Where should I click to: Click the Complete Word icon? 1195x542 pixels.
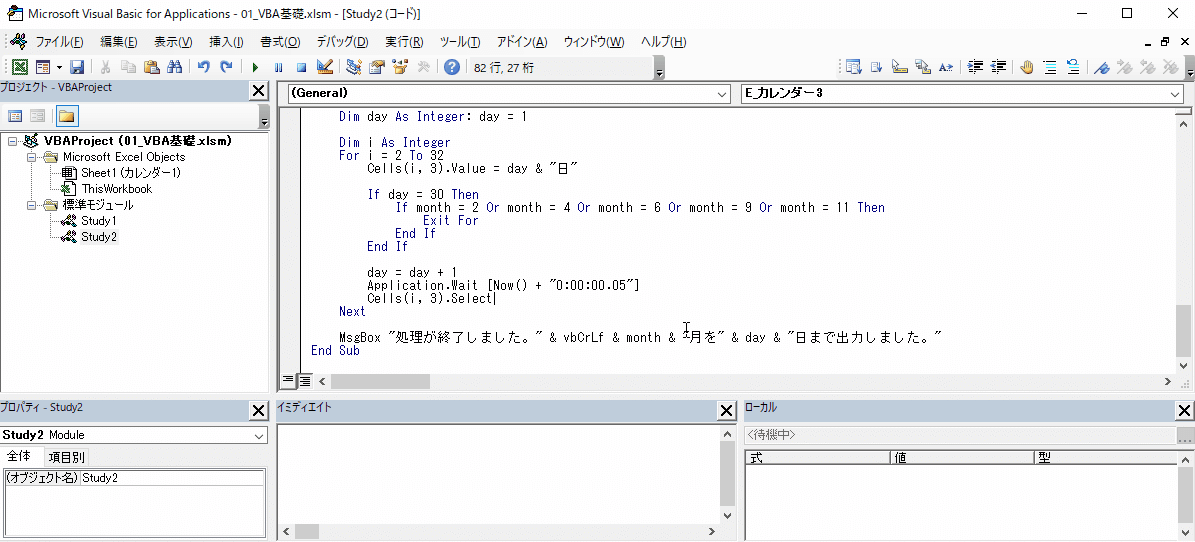(946, 67)
